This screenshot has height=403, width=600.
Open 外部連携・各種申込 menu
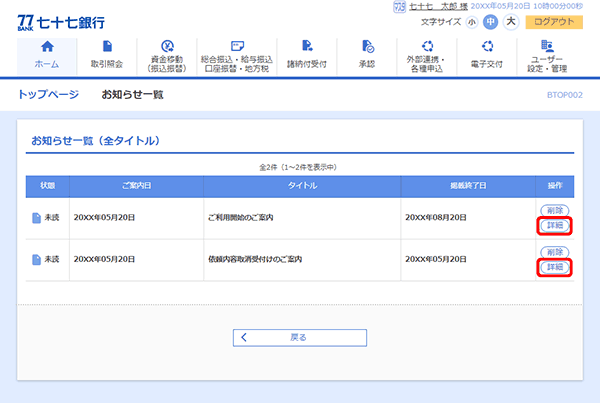pyautogui.click(x=428, y=55)
